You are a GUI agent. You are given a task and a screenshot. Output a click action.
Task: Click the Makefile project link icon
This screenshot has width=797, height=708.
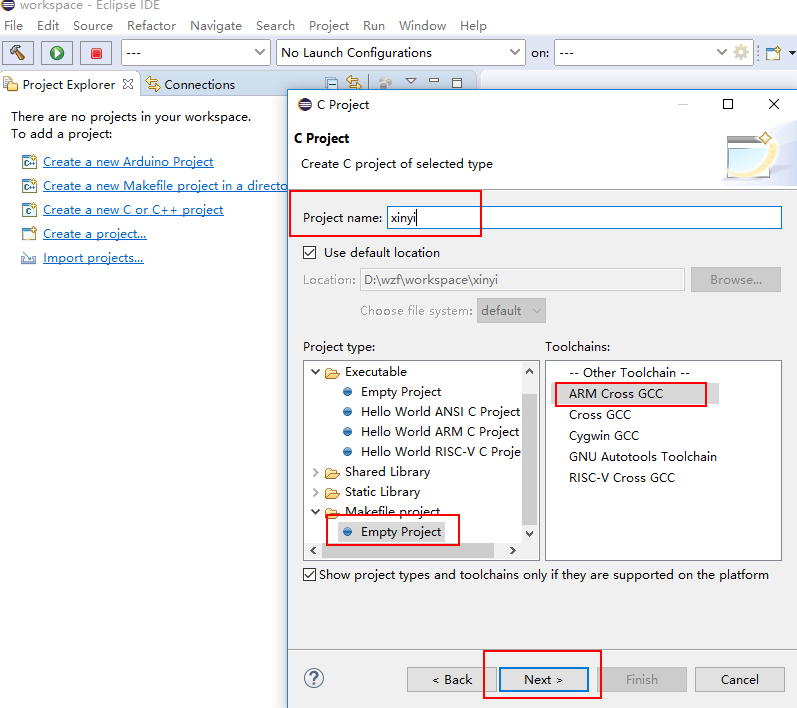click(x=29, y=186)
